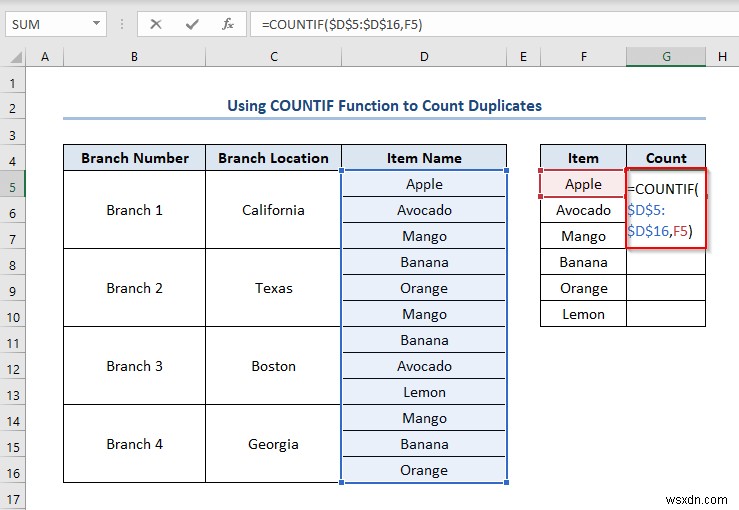Click the 'Branch Number' header cell
739x510 pixels.
134,158
